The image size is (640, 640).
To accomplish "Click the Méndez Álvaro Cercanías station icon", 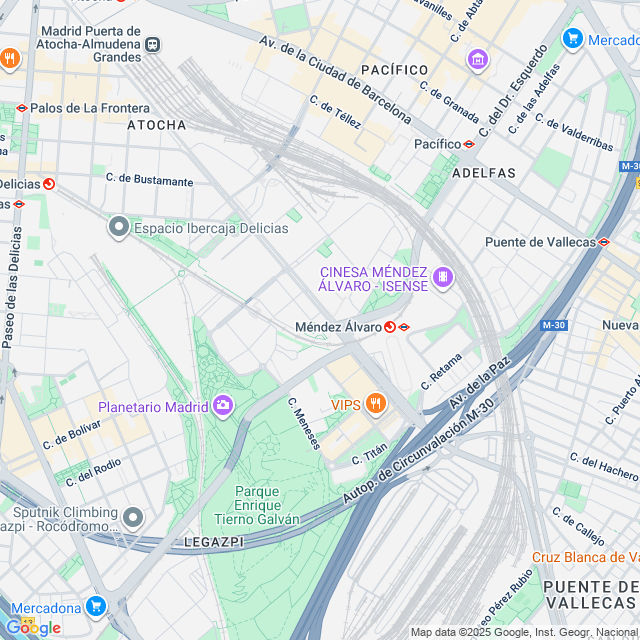I will click(x=390, y=327).
